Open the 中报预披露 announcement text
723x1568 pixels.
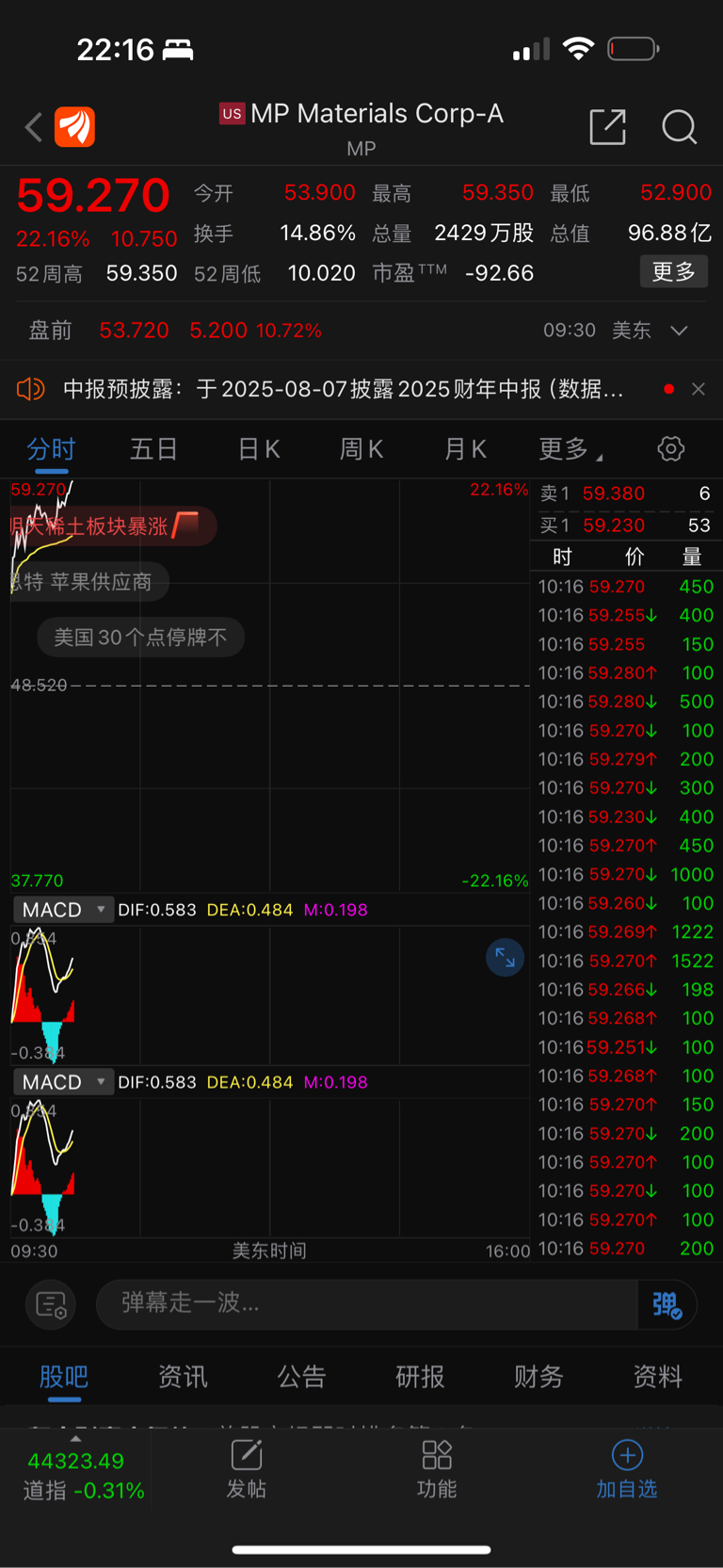point(343,389)
